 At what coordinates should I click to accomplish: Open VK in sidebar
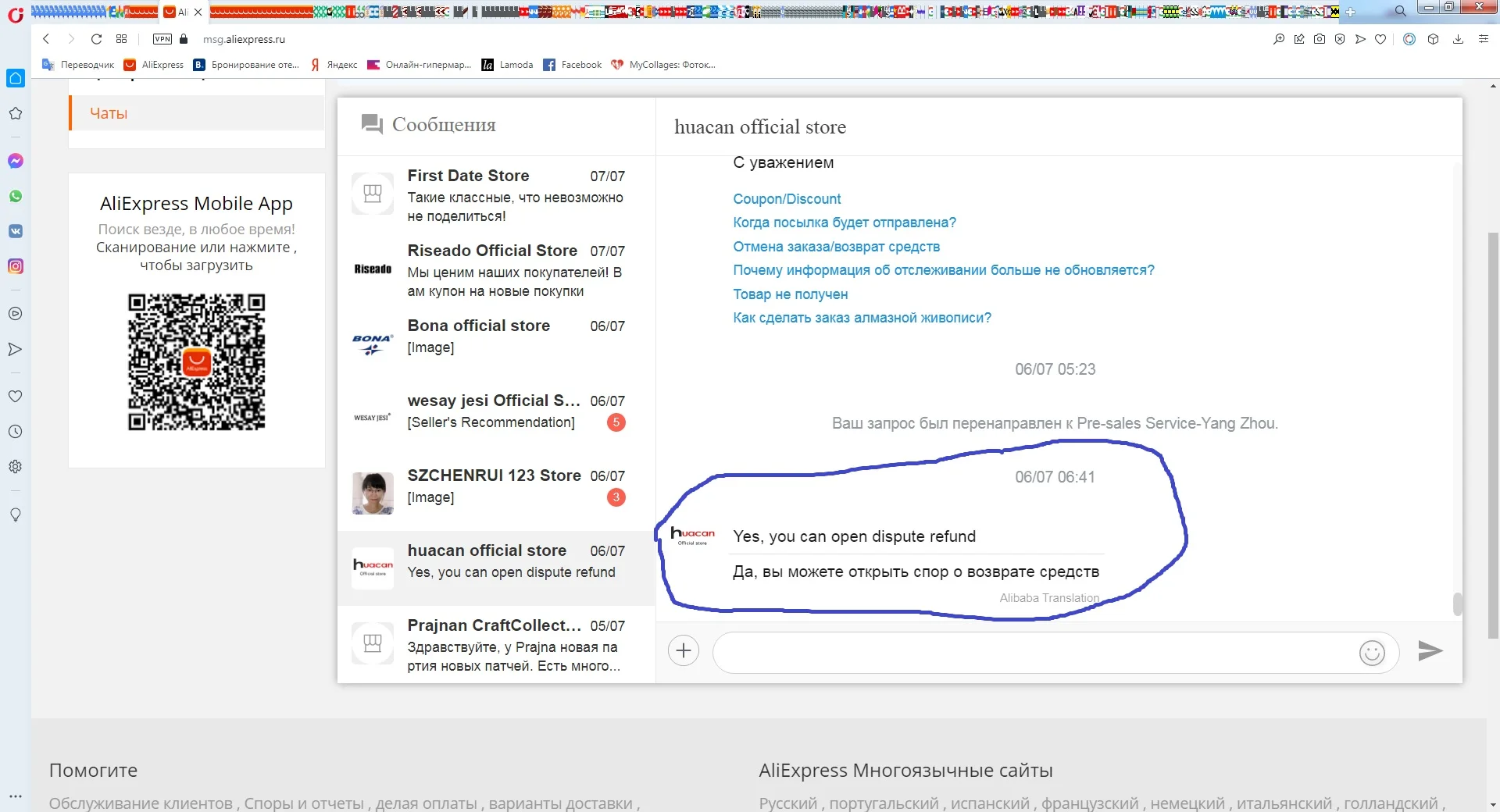16,231
